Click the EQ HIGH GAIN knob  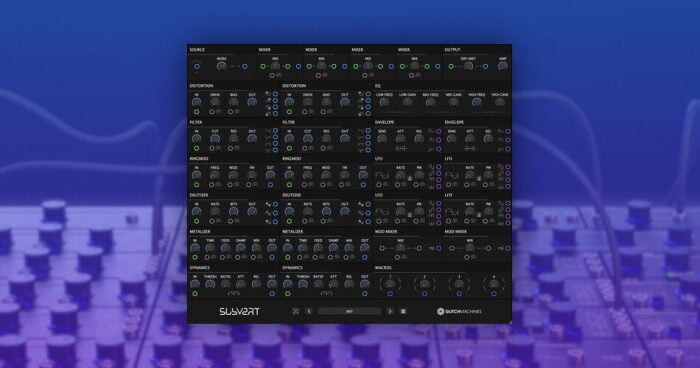click(x=500, y=103)
